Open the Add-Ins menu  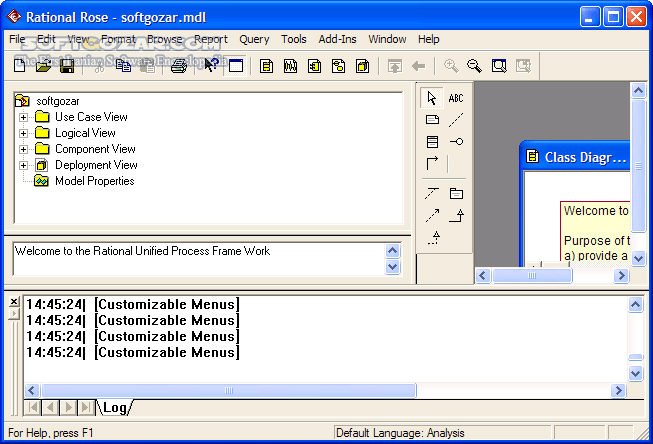pyautogui.click(x=337, y=39)
